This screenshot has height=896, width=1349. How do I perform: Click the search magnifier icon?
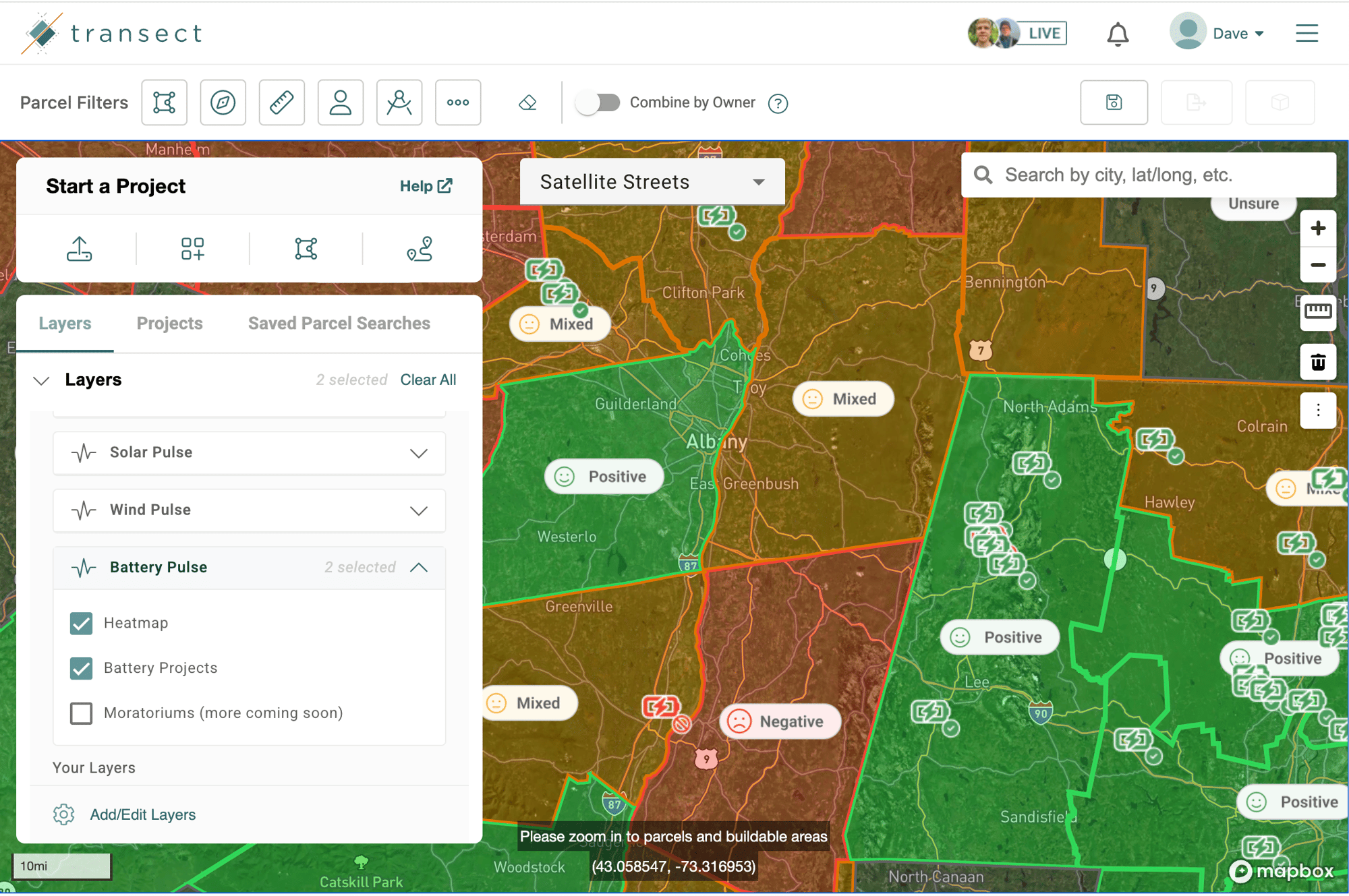[983, 175]
